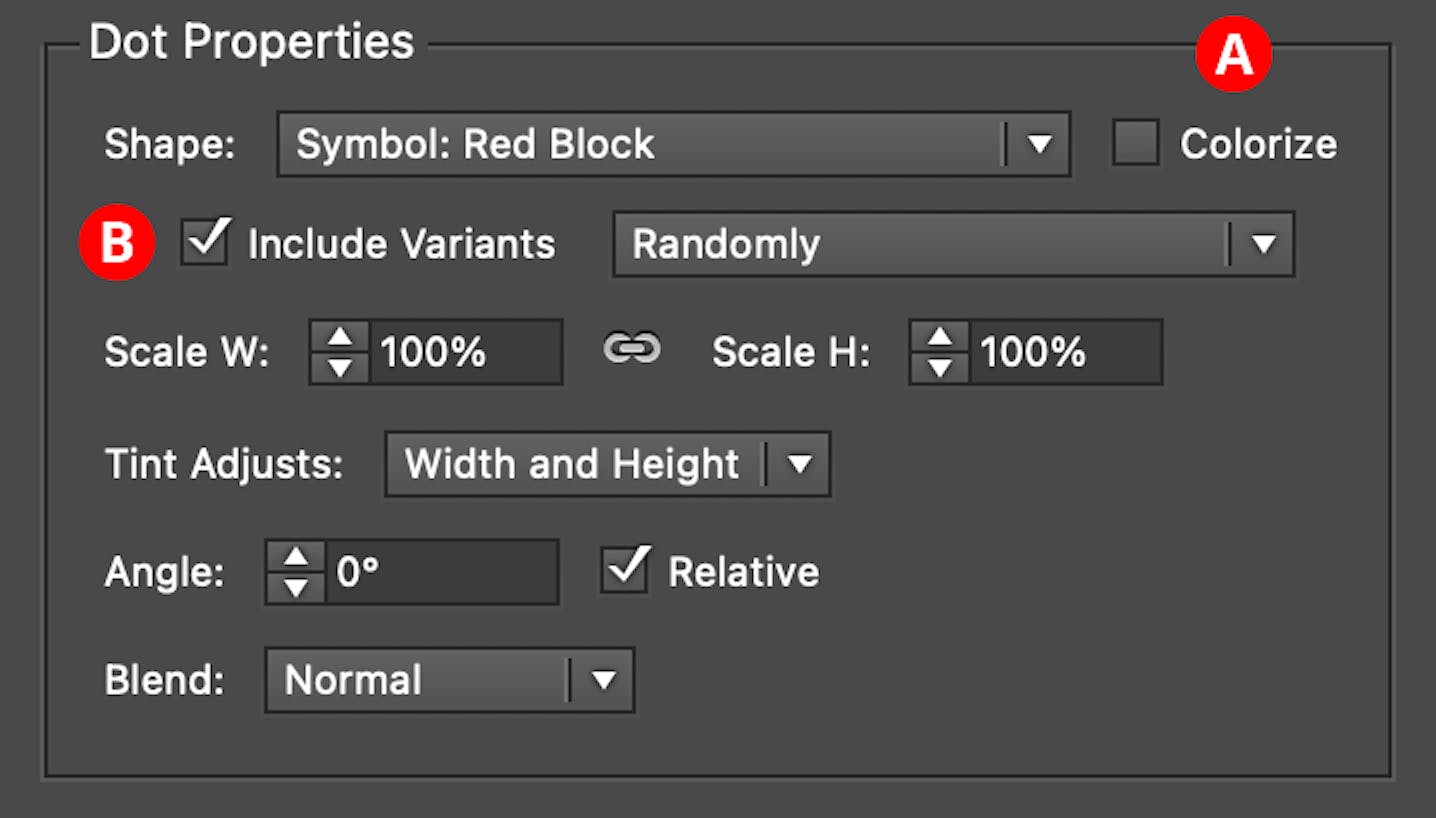The height and width of the screenshot is (818, 1436).
Task: Click the Scale H percentage field
Action: point(1064,352)
